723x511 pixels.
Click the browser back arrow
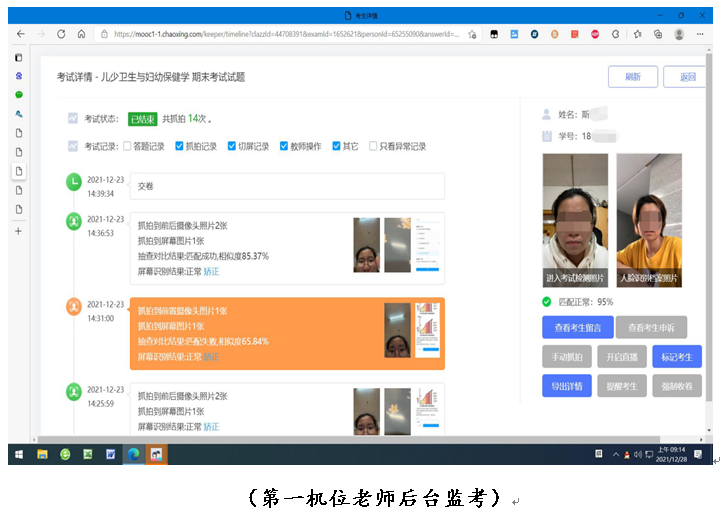click(20, 33)
